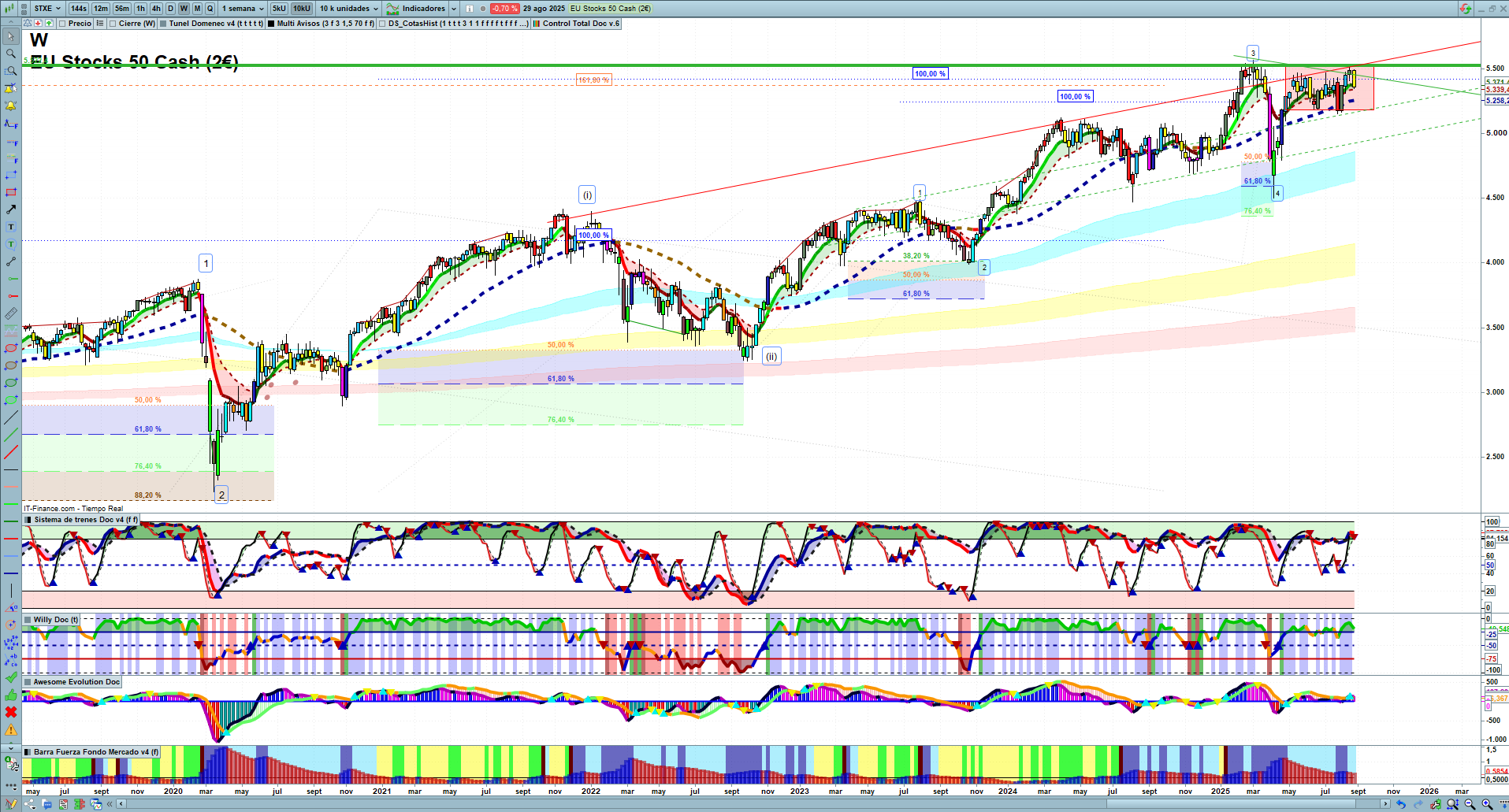Select the boxed T text tool
Viewport: 1509px width, 812px height.
click(x=11, y=227)
